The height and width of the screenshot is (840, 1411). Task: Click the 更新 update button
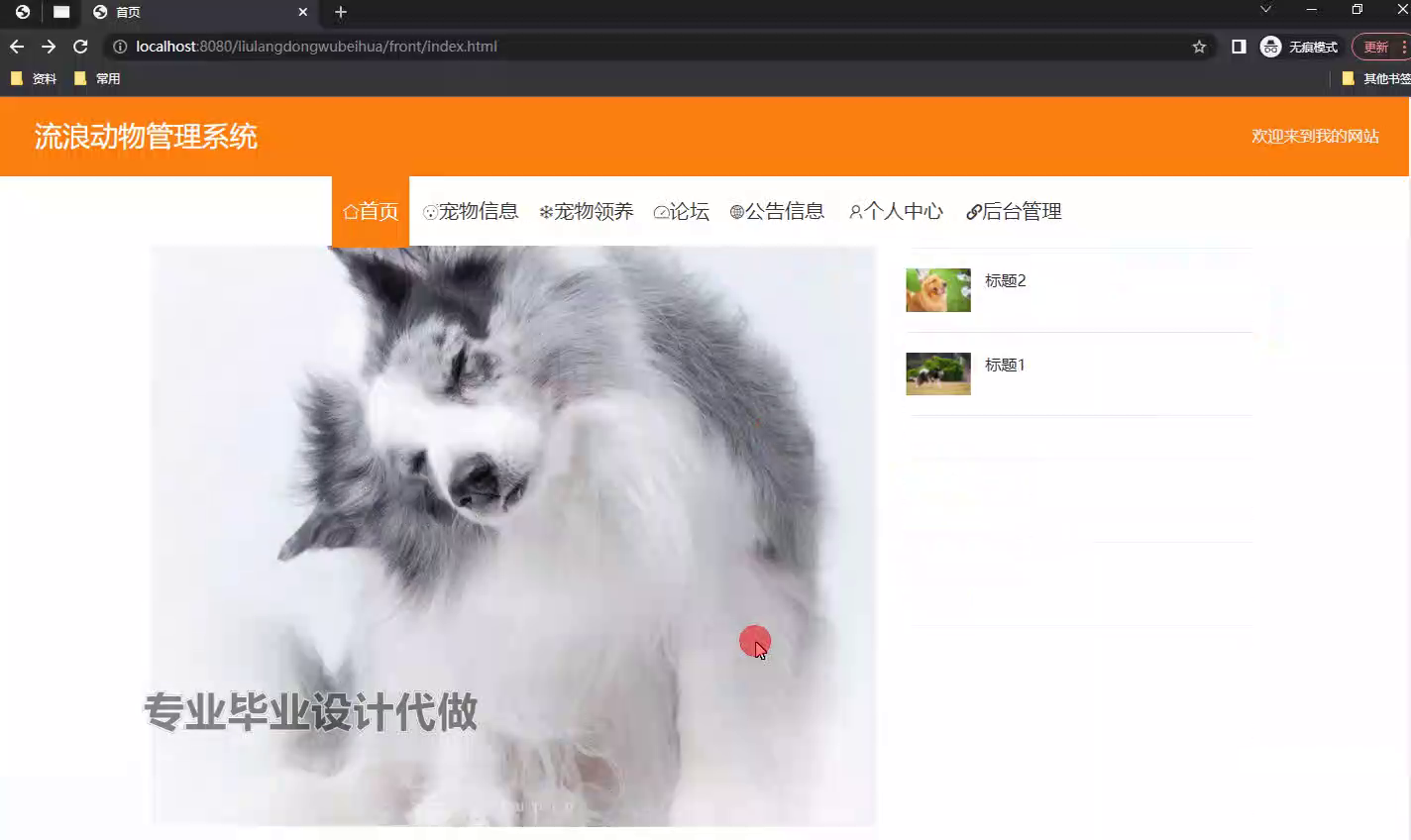point(1380,47)
